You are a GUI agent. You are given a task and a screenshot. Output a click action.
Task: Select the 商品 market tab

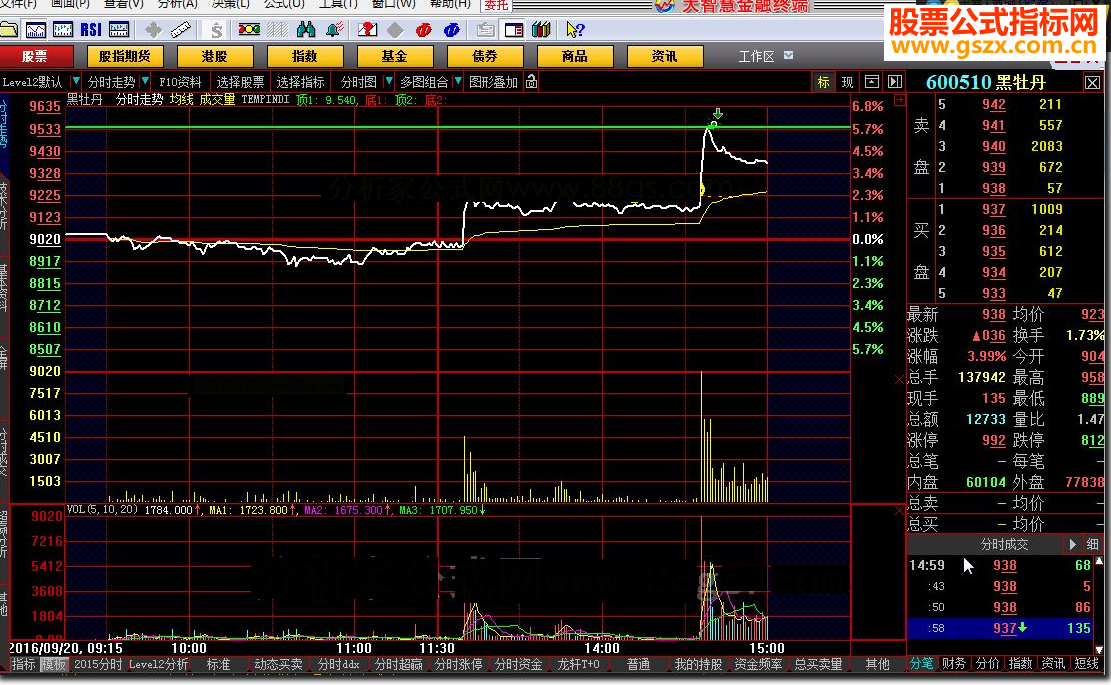point(575,56)
